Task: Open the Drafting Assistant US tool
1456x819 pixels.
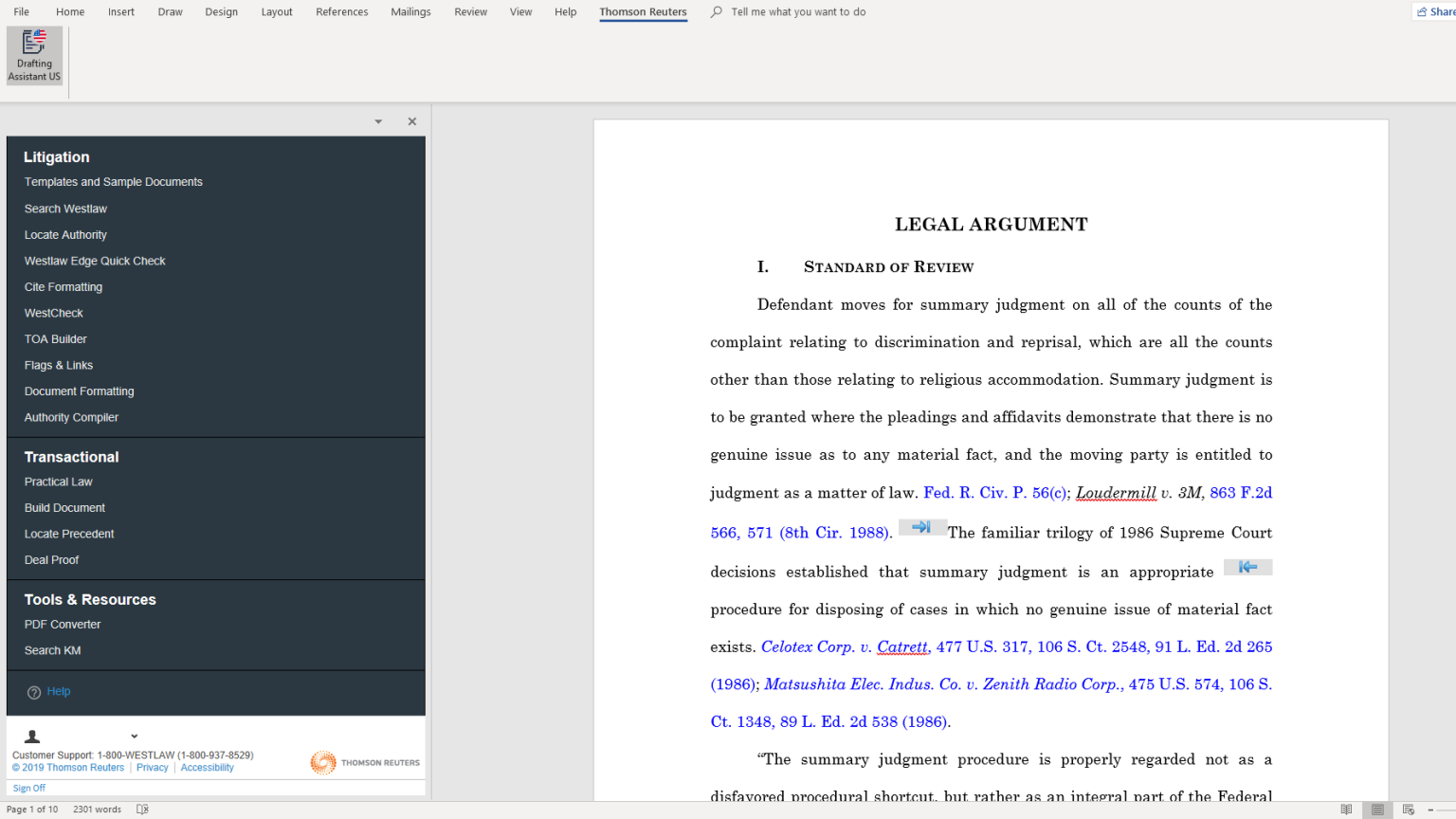Action: tap(34, 57)
